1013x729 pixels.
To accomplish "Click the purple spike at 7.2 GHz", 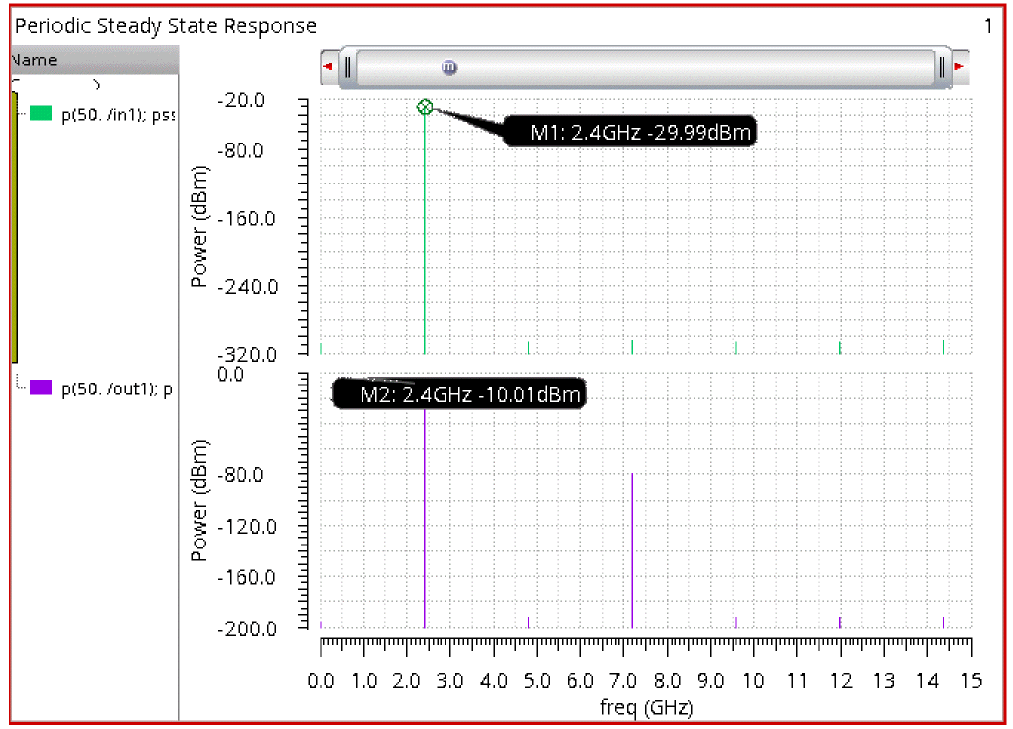I will pos(632,550).
